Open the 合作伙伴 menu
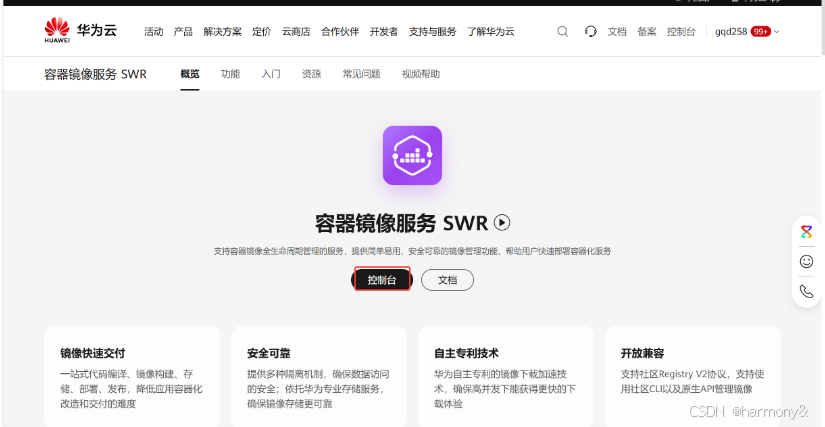The height and width of the screenshot is (427, 825). point(340,32)
